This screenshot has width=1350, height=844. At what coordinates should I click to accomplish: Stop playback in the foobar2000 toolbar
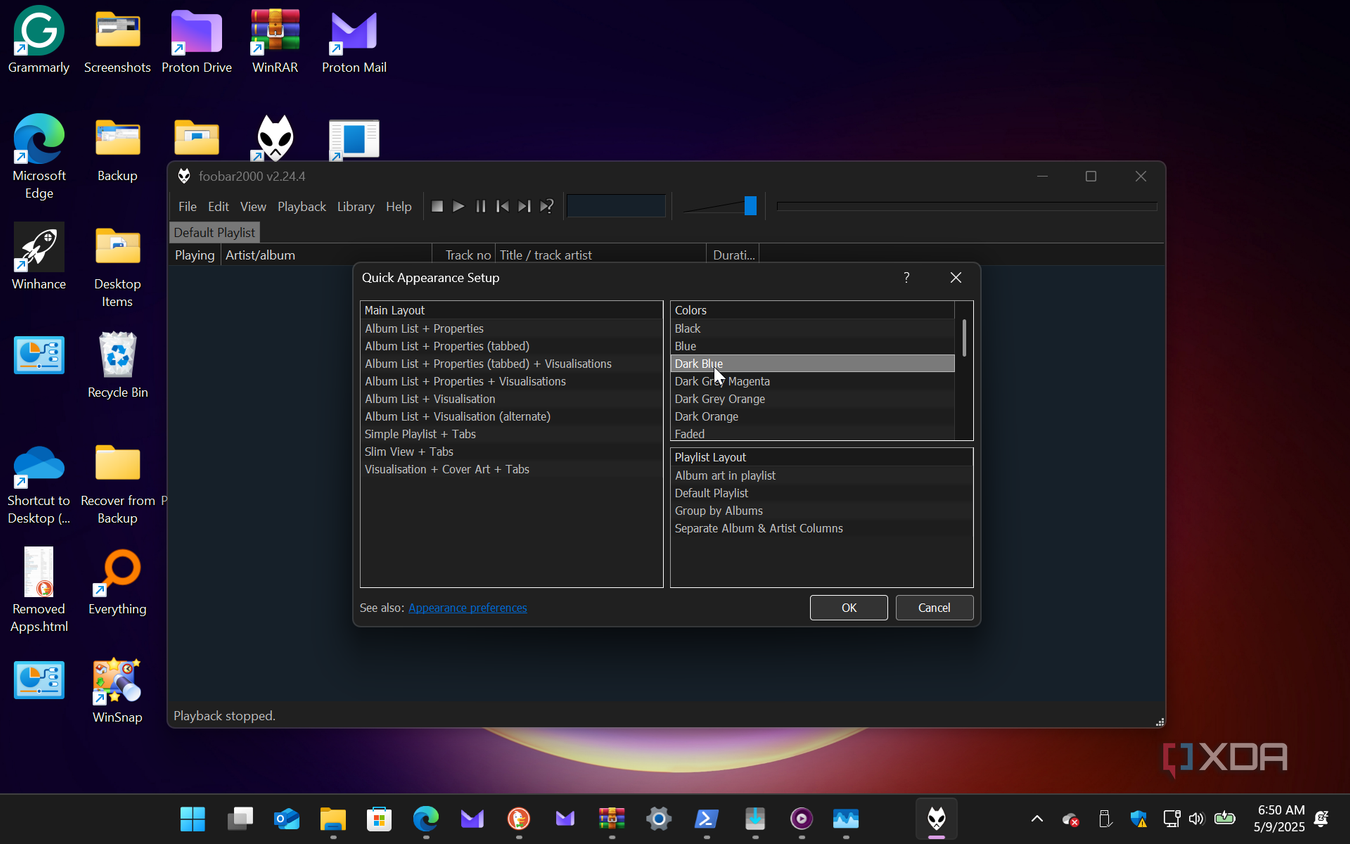click(437, 207)
